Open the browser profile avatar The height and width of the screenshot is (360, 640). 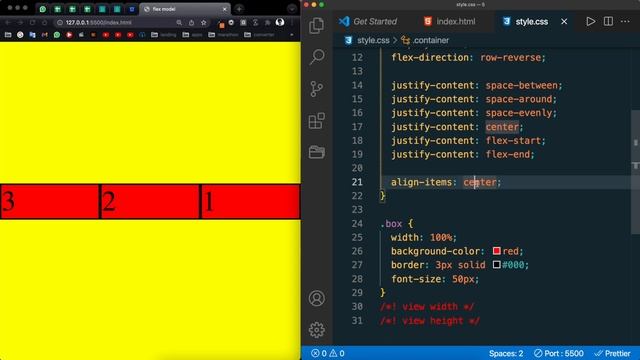[280, 22]
